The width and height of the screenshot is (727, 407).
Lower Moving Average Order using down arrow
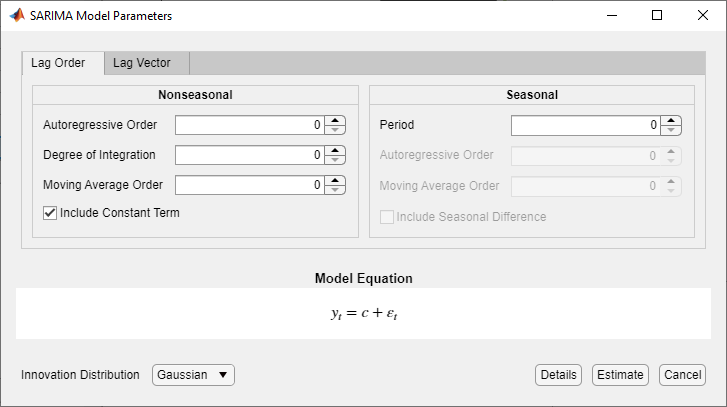pos(335,190)
